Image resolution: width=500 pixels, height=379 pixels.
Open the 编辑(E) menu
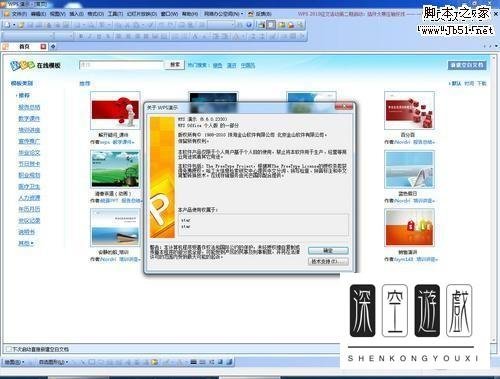38,14
